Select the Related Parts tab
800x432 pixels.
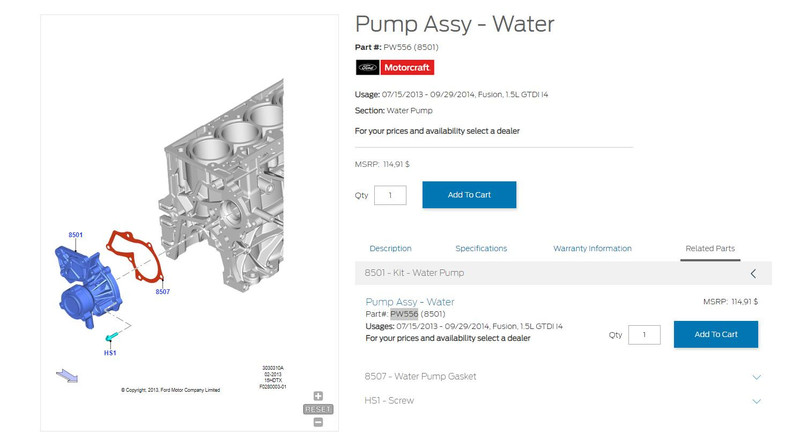click(710, 248)
